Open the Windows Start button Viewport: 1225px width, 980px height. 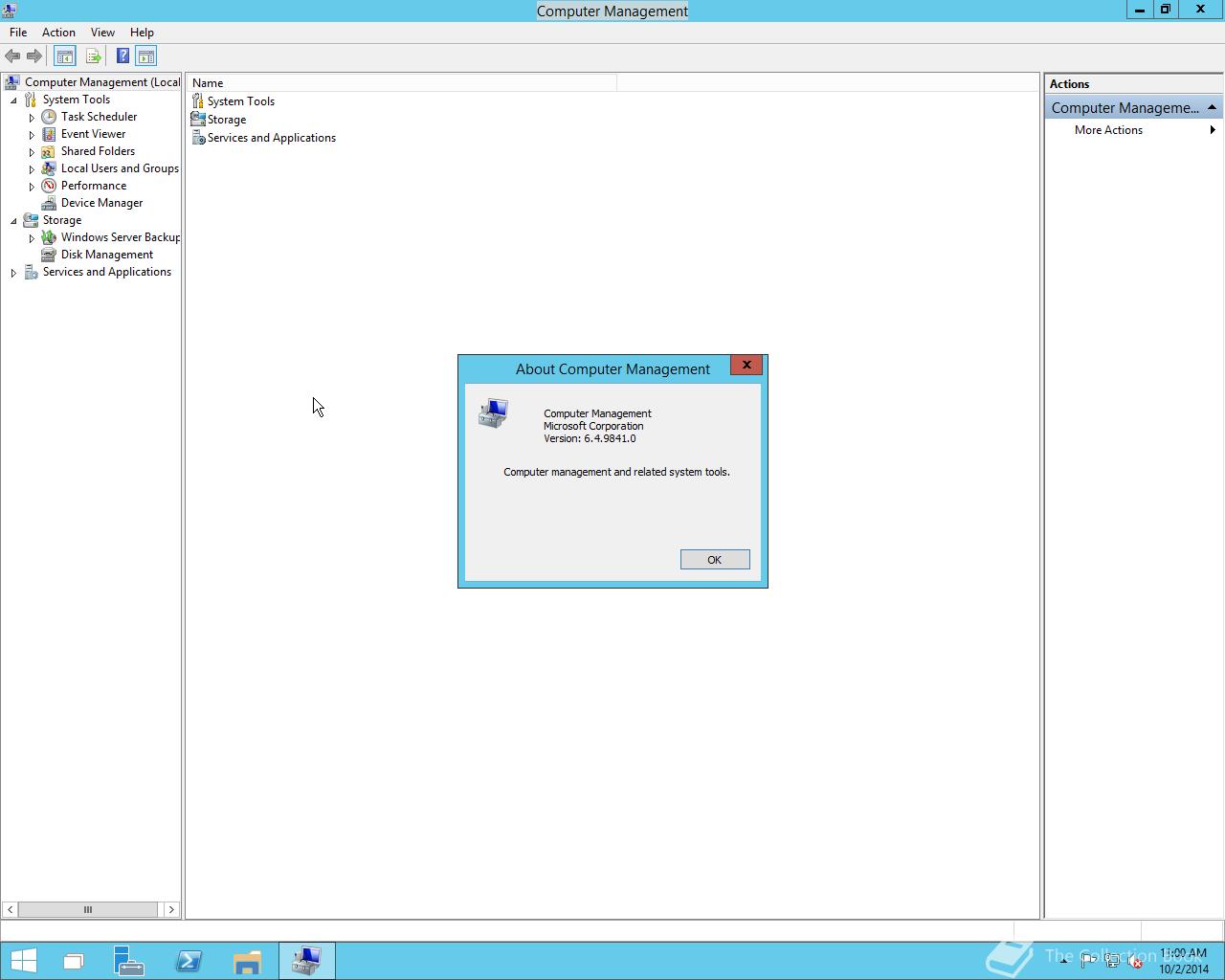23,961
